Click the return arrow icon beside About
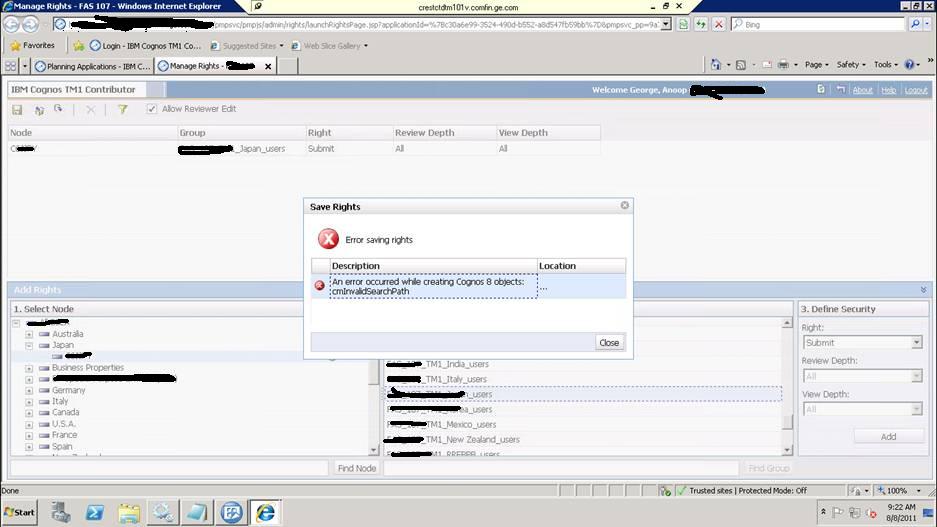 point(840,90)
